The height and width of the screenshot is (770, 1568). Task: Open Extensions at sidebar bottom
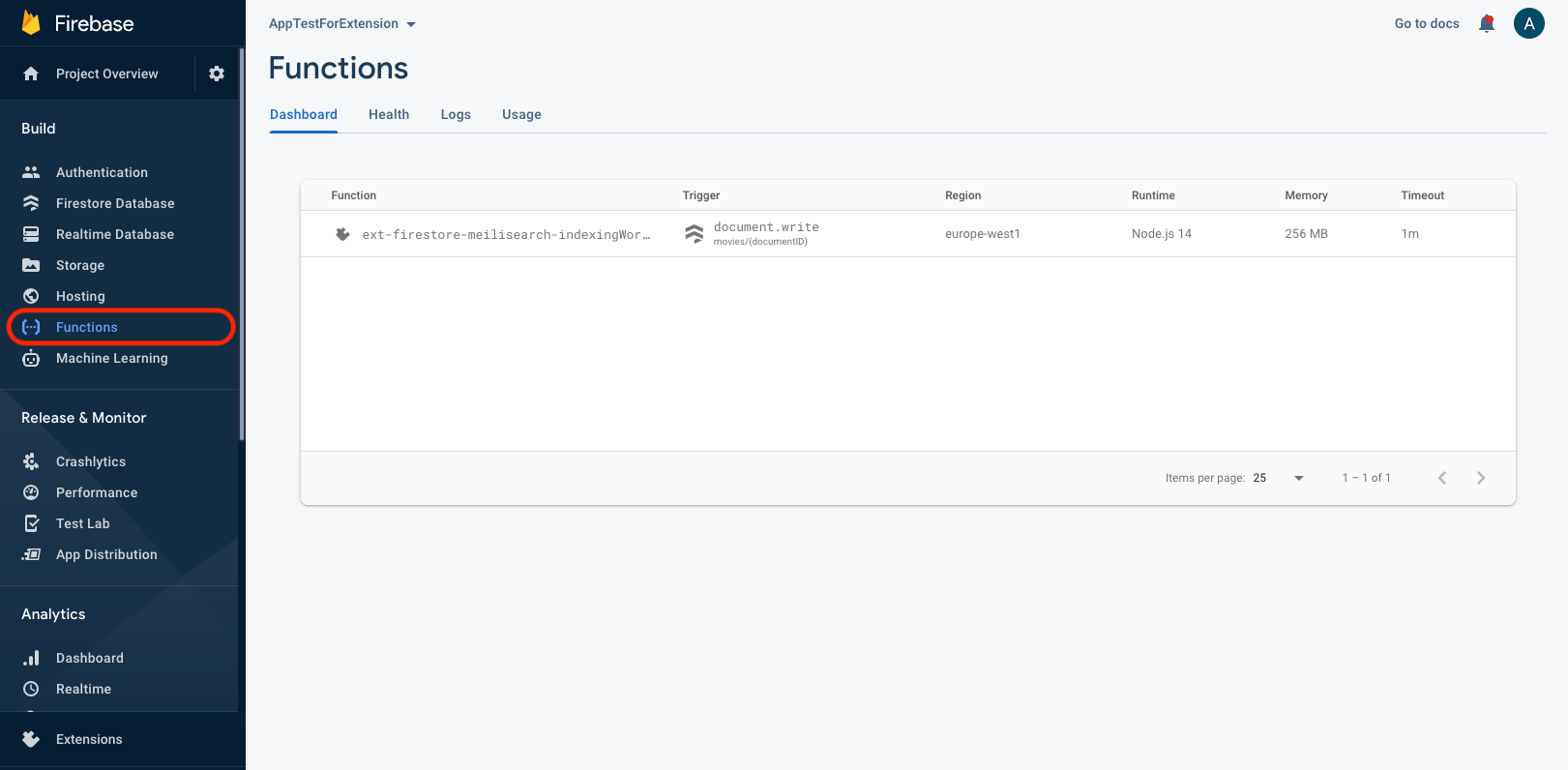pyautogui.click(x=89, y=739)
